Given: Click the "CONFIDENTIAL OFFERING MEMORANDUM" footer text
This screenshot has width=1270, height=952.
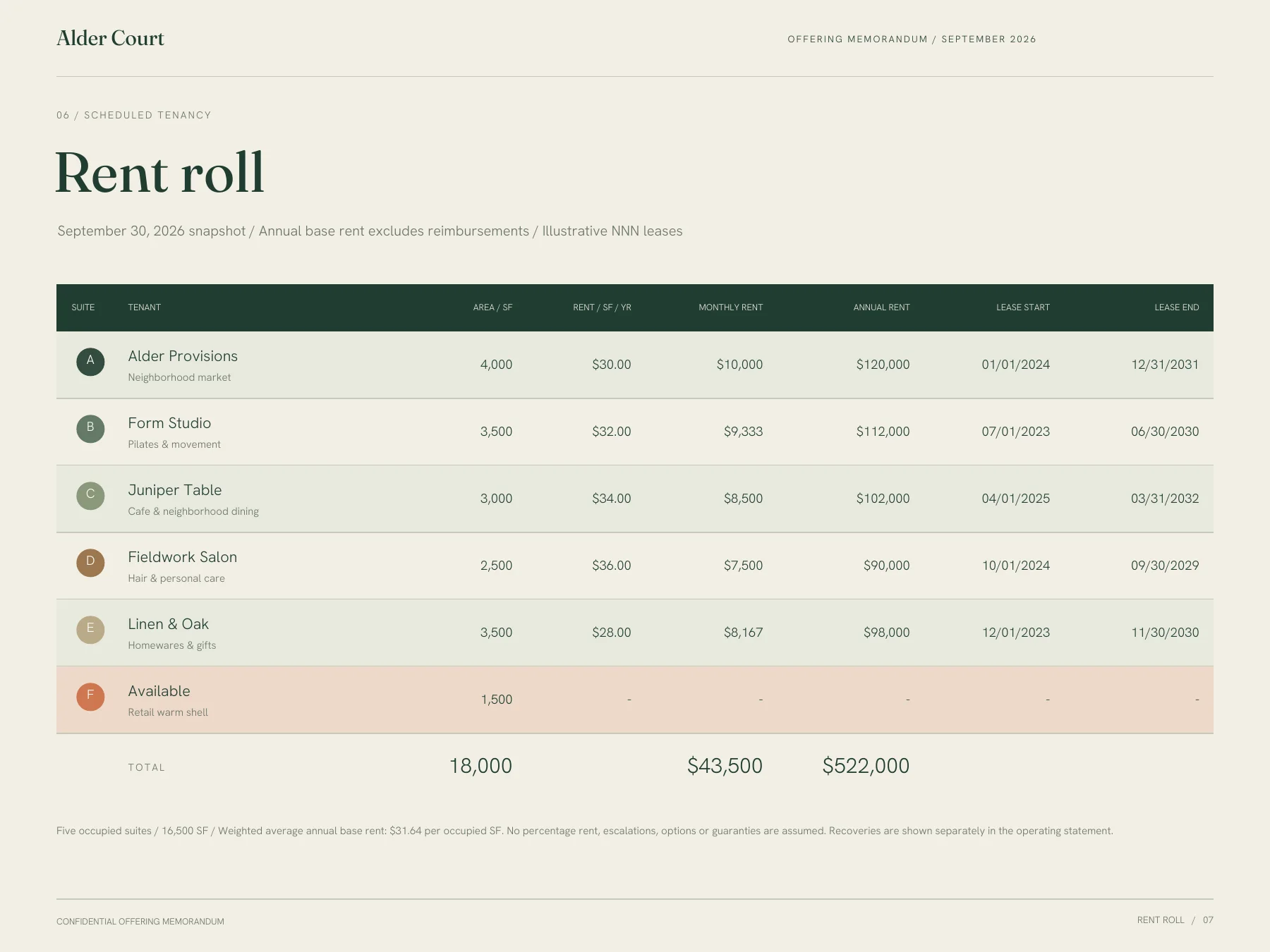Looking at the screenshot, I should pos(140,922).
